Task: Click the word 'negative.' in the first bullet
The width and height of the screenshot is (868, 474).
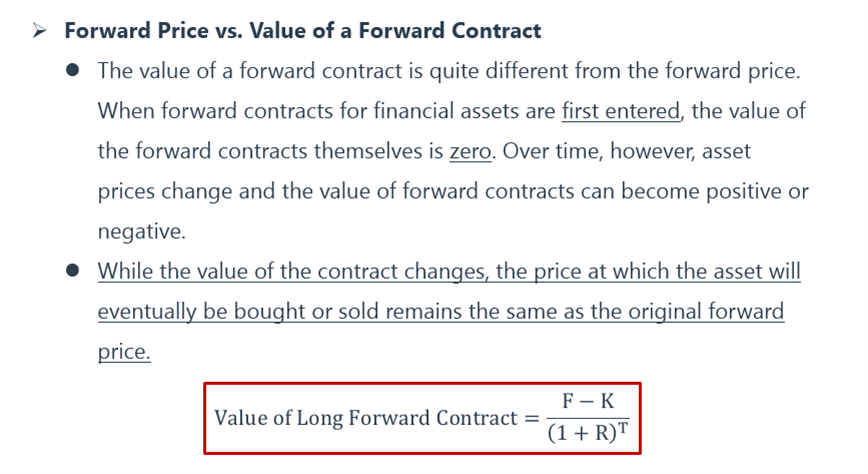Action: click(142, 231)
